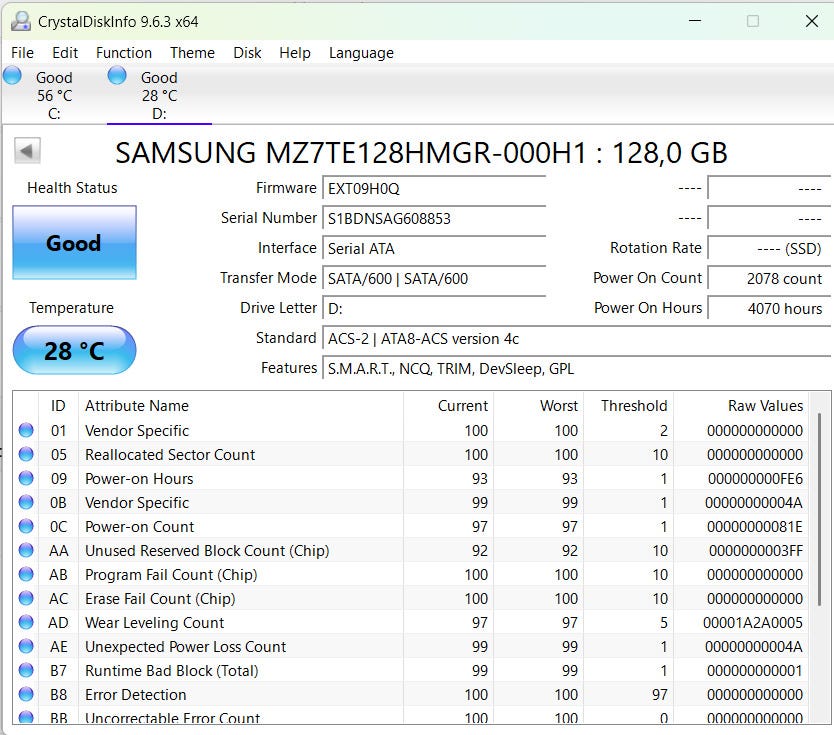The height and width of the screenshot is (735, 834).
Task: Minimize the CrystalDiskInfo window
Action: point(695,21)
